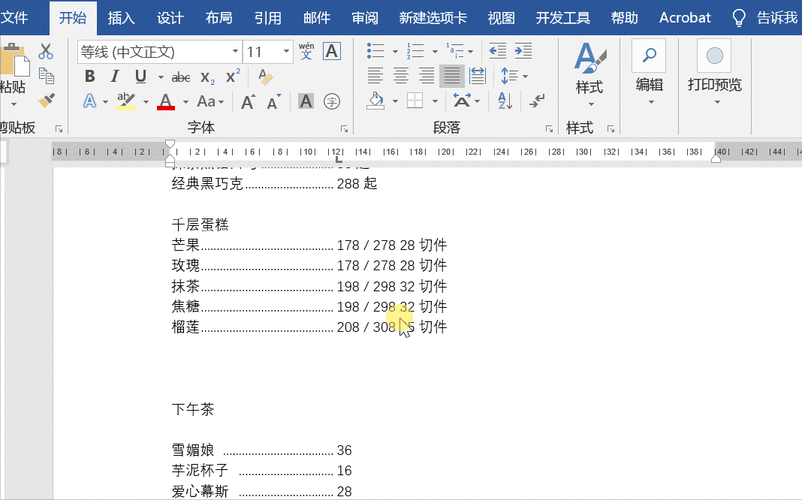Click the Shading paint bucket
802x500 pixels.
(x=376, y=101)
